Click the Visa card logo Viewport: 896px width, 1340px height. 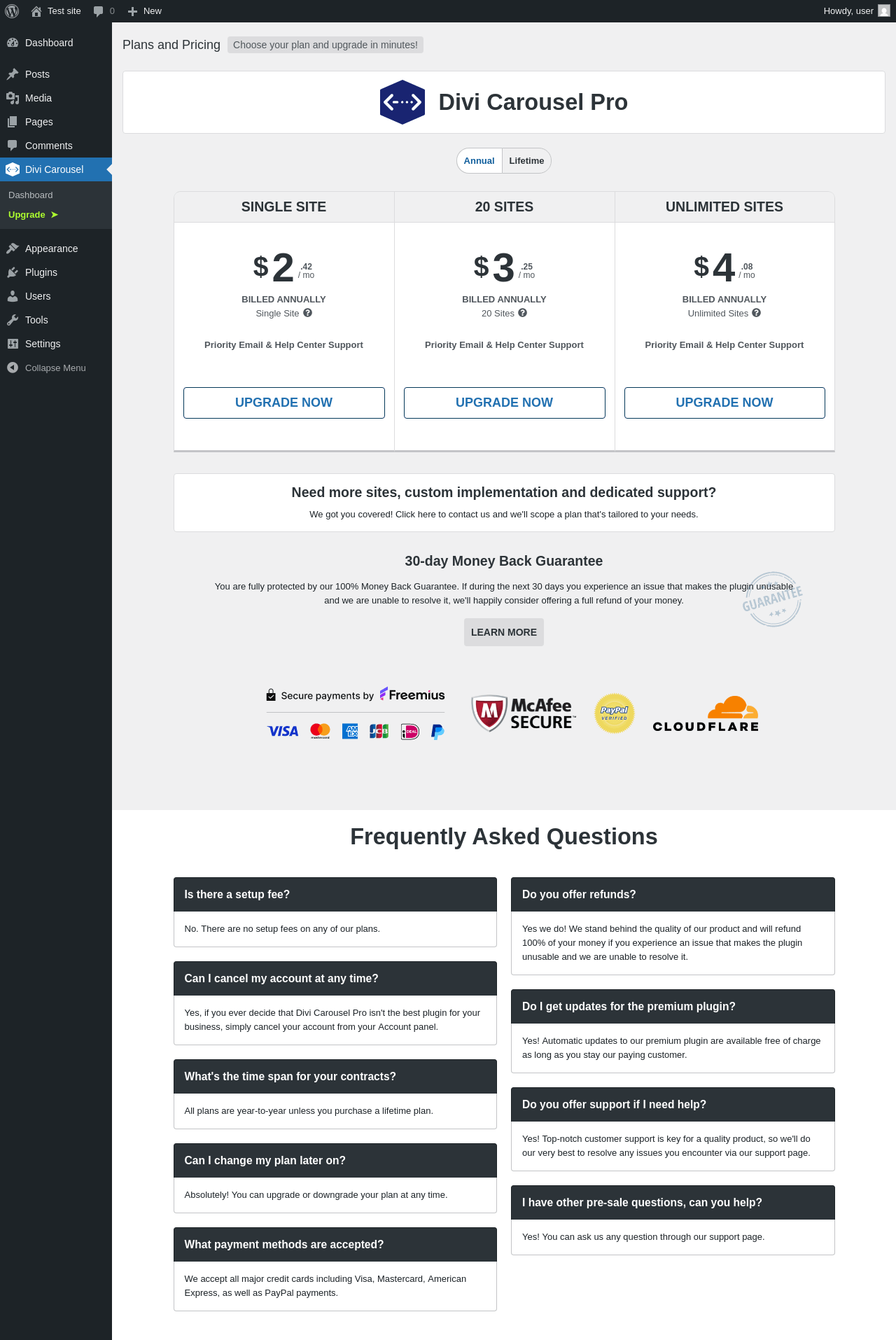click(x=283, y=732)
